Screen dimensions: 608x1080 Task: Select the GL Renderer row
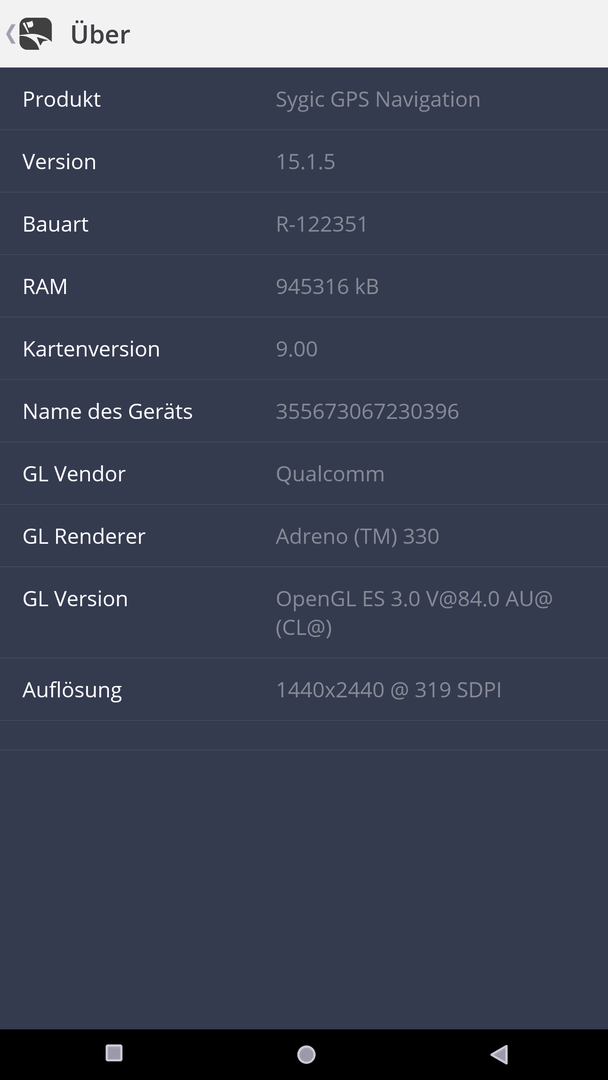pos(304,536)
